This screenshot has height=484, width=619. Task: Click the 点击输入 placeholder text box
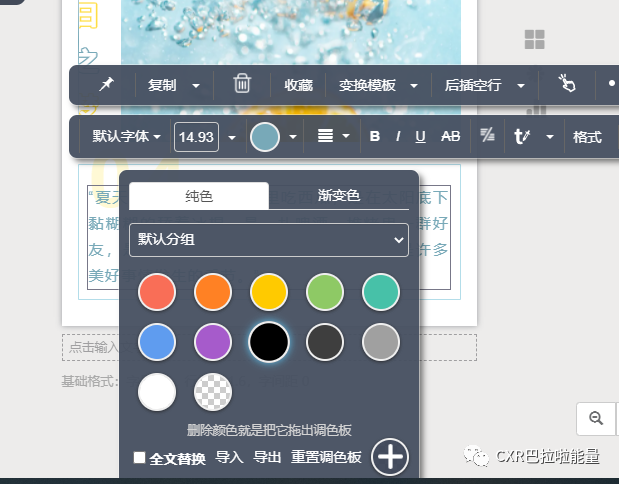pyautogui.click(x=269, y=347)
